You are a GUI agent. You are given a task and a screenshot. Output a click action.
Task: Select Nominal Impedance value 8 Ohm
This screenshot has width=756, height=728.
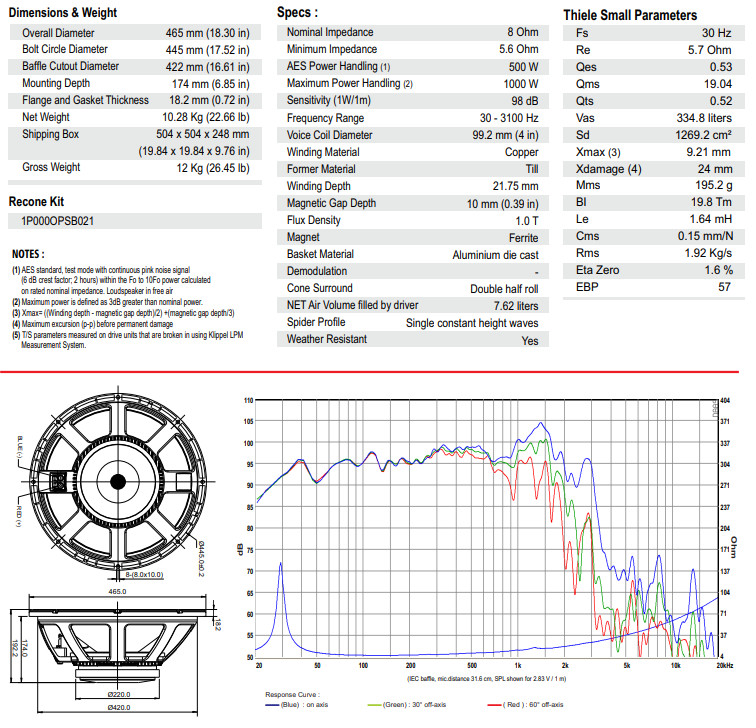pyautogui.click(x=523, y=32)
